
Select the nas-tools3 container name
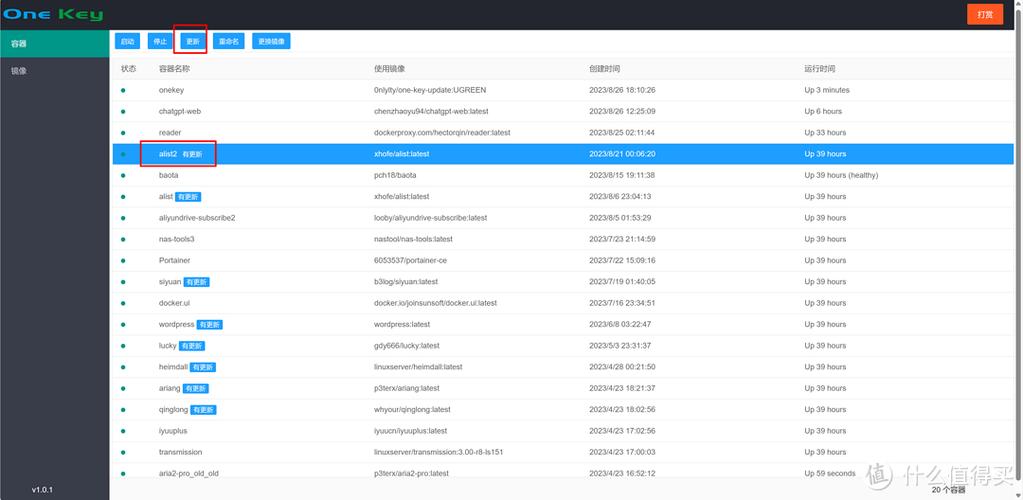click(x=176, y=239)
